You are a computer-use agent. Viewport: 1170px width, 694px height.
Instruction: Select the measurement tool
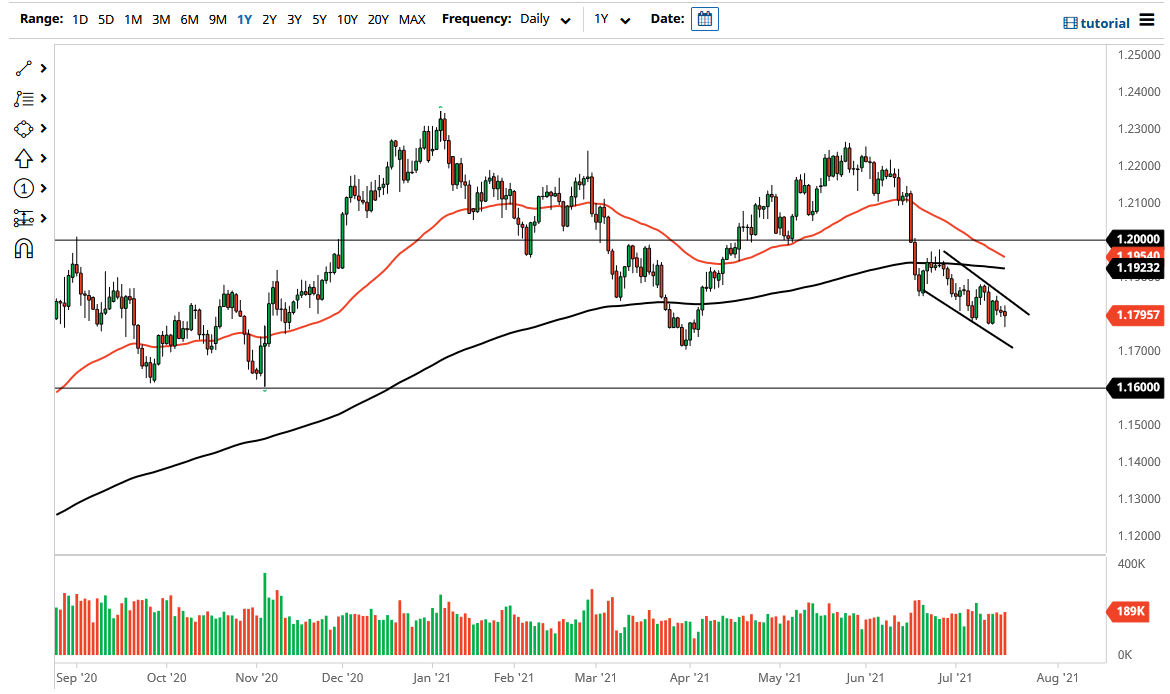click(24, 217)
